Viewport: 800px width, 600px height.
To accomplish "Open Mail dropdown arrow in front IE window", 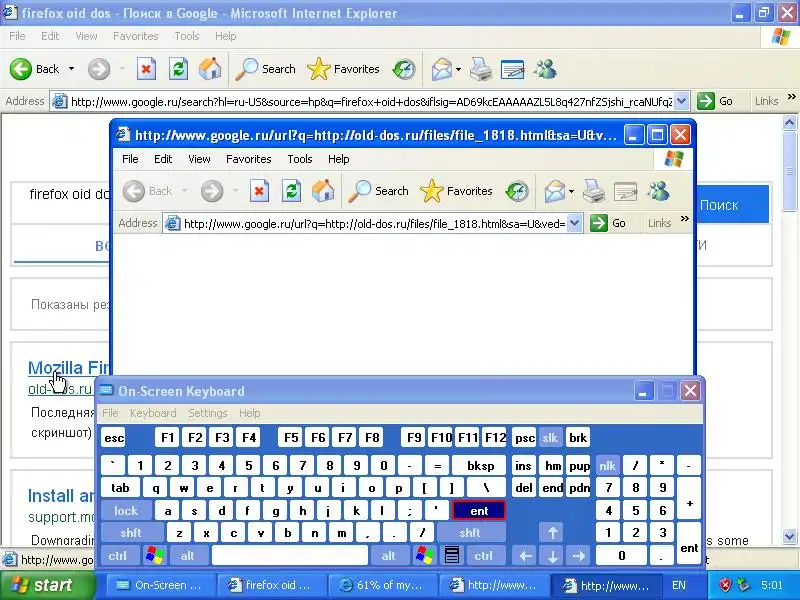I will [571, 192].
